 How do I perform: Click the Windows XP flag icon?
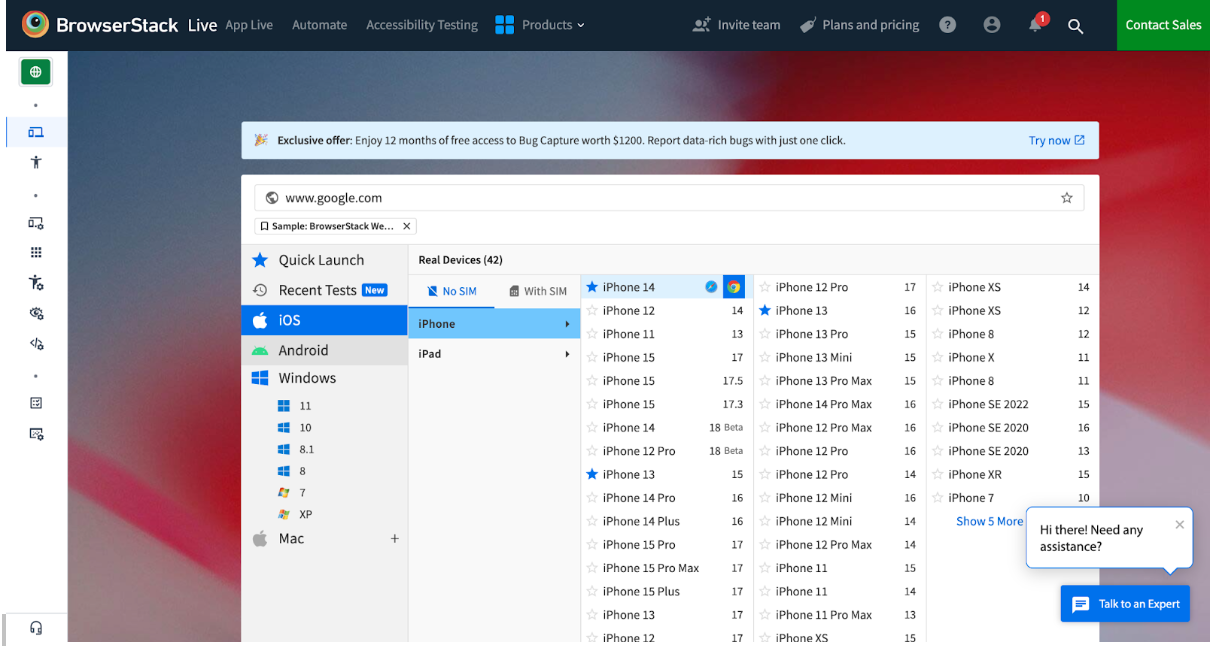[x=284, y=514]
